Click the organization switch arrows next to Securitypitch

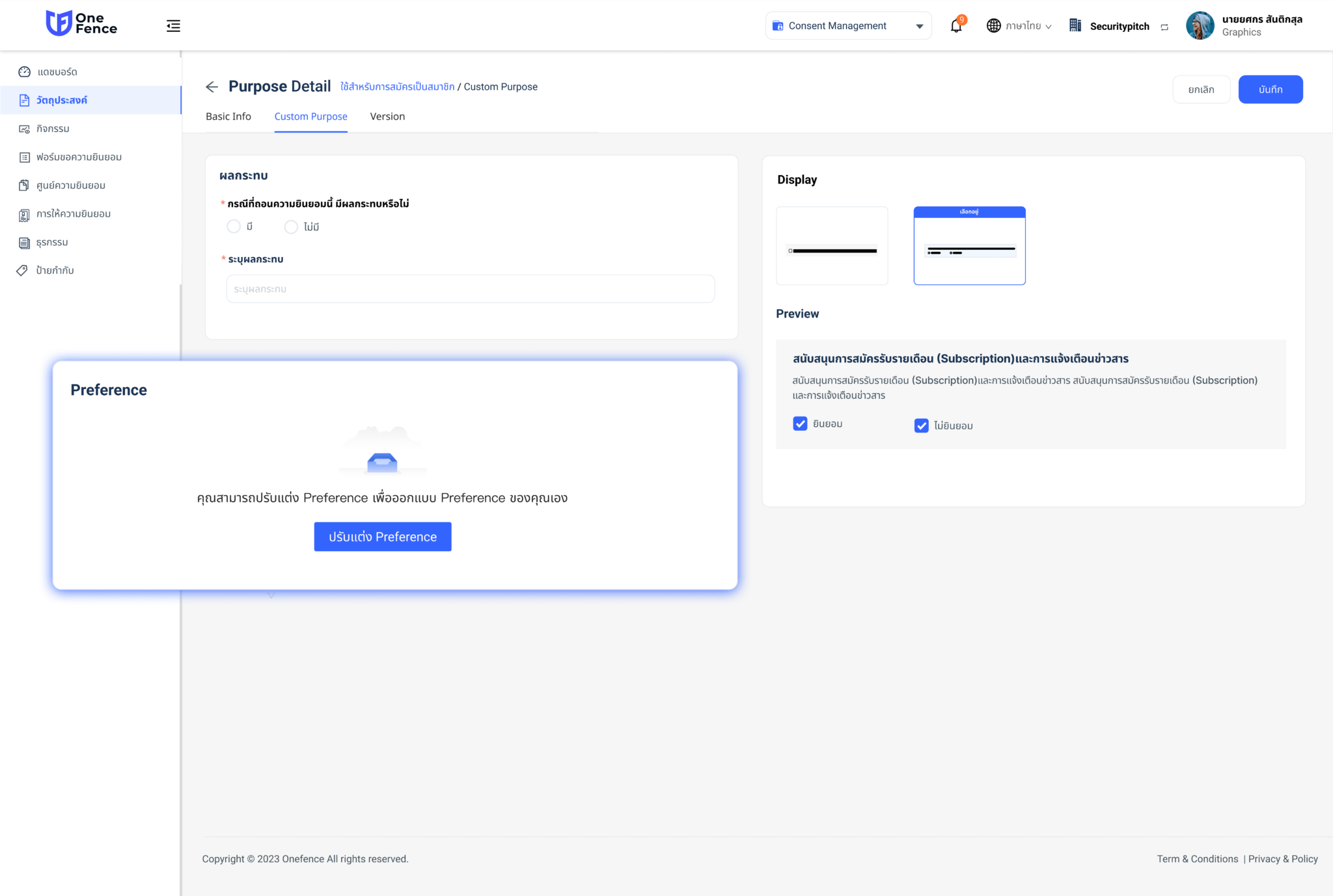1165,26
